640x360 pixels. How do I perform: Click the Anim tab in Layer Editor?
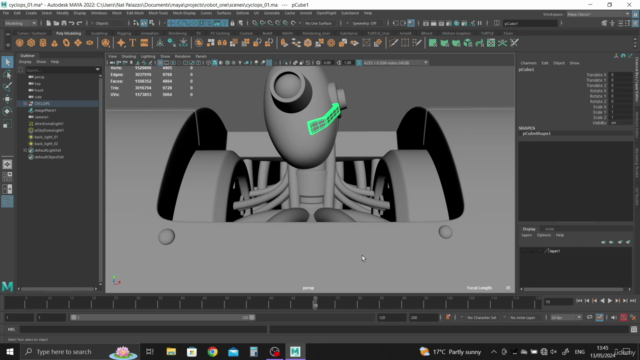(x=549, y=229)
